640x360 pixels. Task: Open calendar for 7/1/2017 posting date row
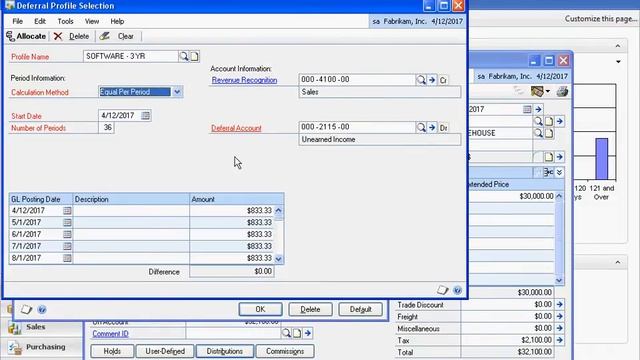click(x=67, y=246)
